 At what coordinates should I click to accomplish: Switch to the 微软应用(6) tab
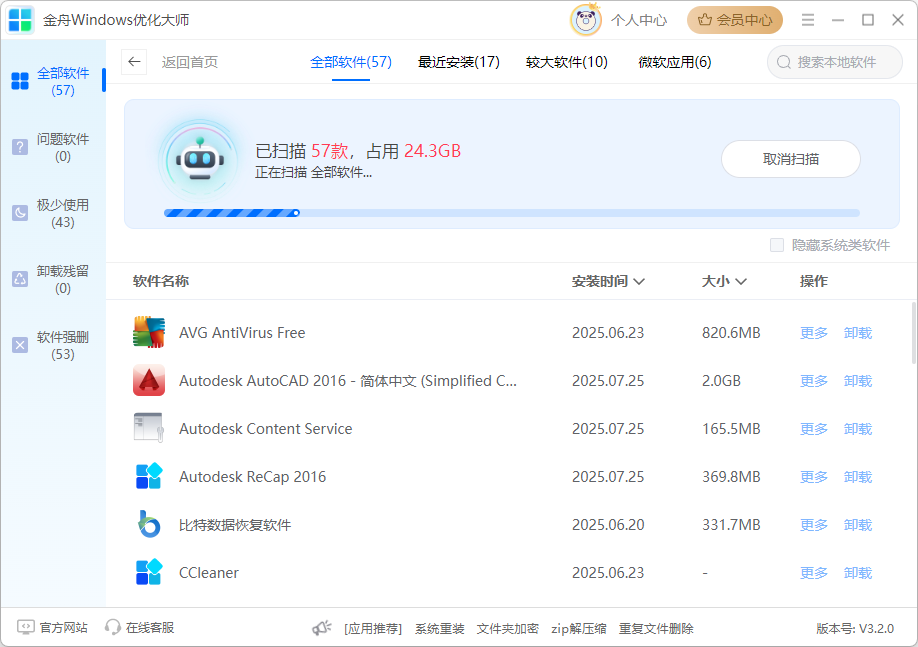(x=674, y=62)
